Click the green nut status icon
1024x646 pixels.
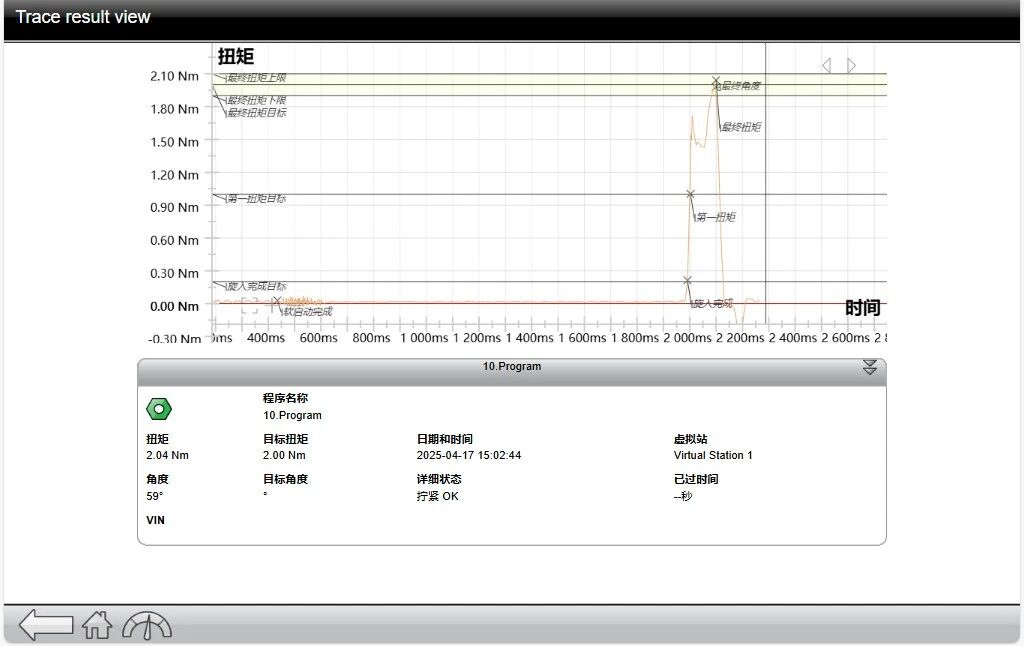pyautogui.click(x=159, y=408)
